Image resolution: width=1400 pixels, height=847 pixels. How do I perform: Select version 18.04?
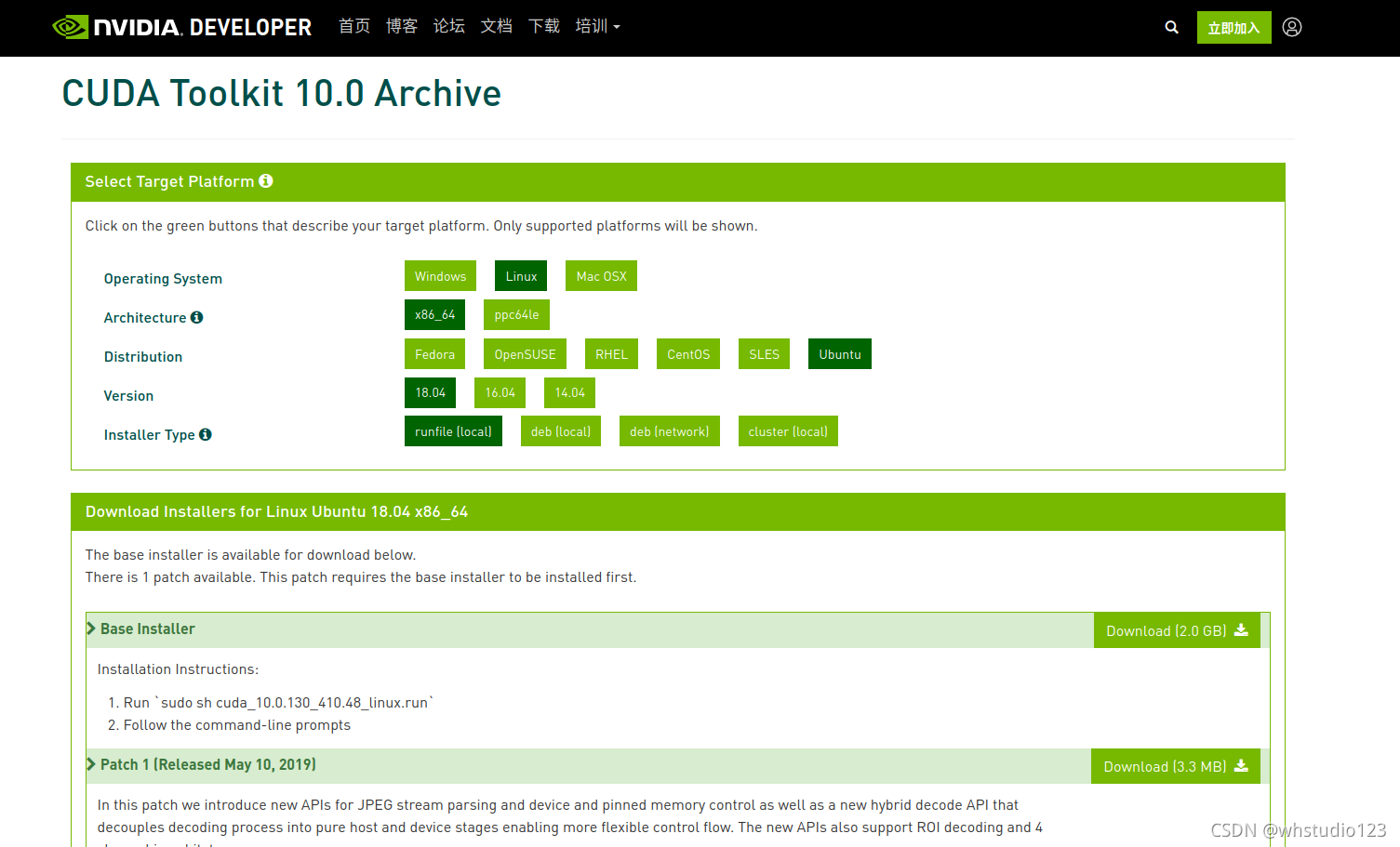430,393
